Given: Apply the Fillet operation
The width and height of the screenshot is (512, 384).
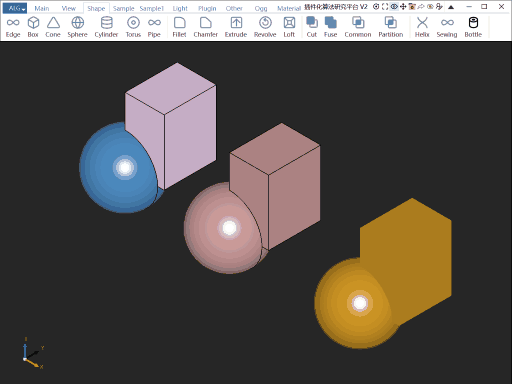Looking at the screenshot, I should (x=179, y=27).
